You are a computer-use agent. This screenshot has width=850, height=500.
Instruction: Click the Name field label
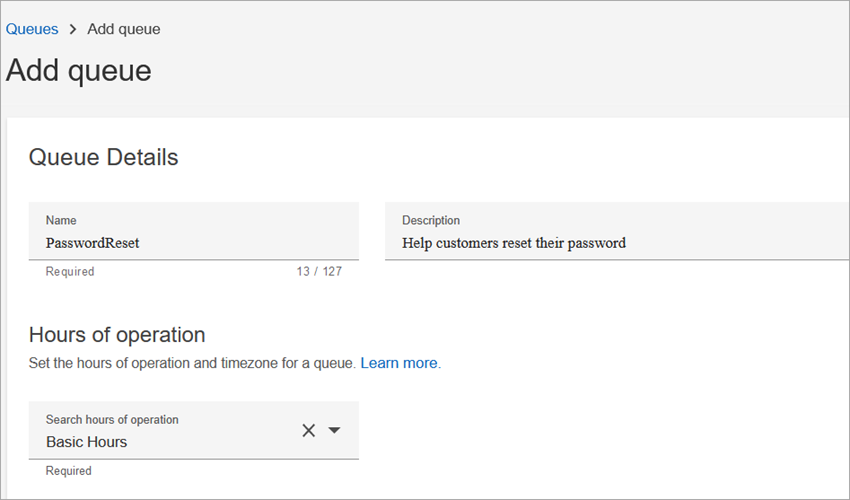(61, 220)
